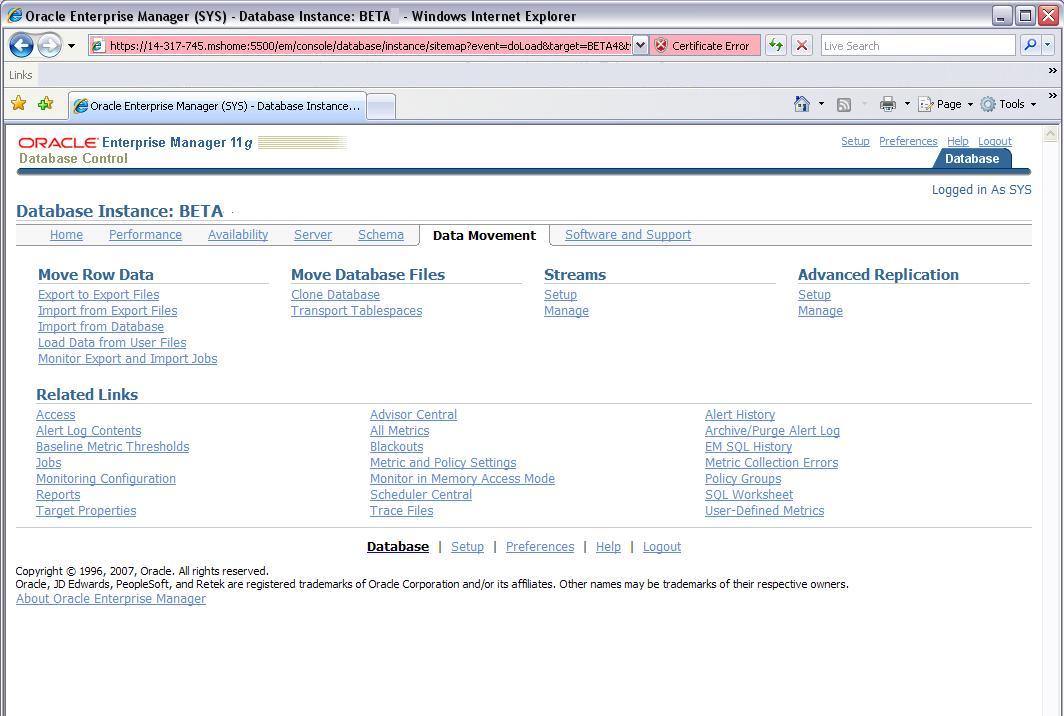Click the Refresh page icon
Viewport: 1064px width, 716px height.
pyautogui.click(x=776, y=45)
